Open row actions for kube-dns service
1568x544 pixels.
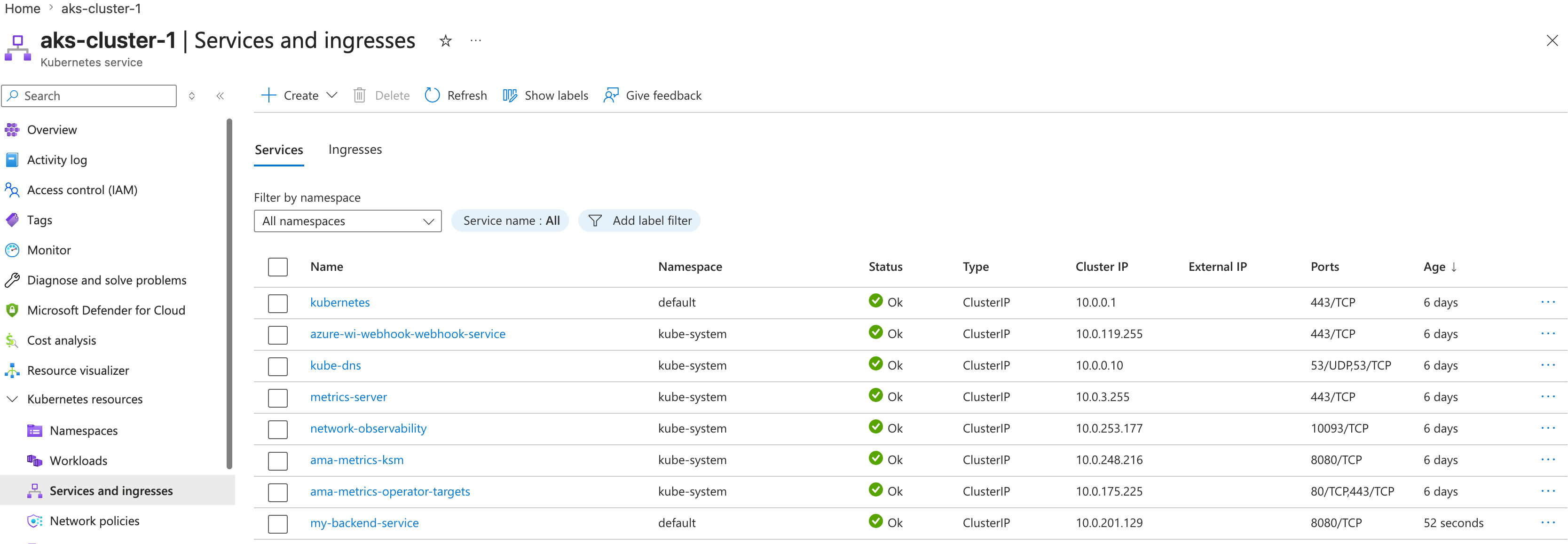coord(1548,365)
